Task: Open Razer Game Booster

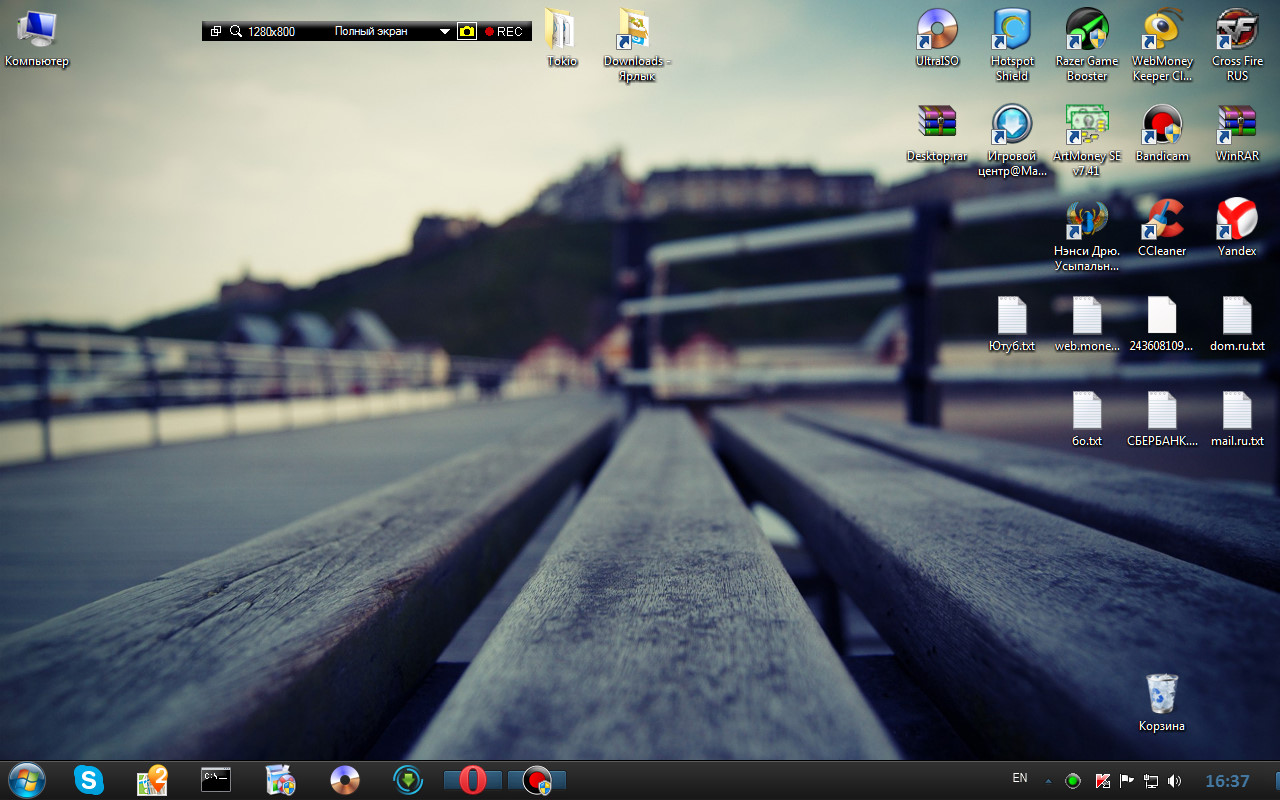Action: click(x=1087, y=45)
